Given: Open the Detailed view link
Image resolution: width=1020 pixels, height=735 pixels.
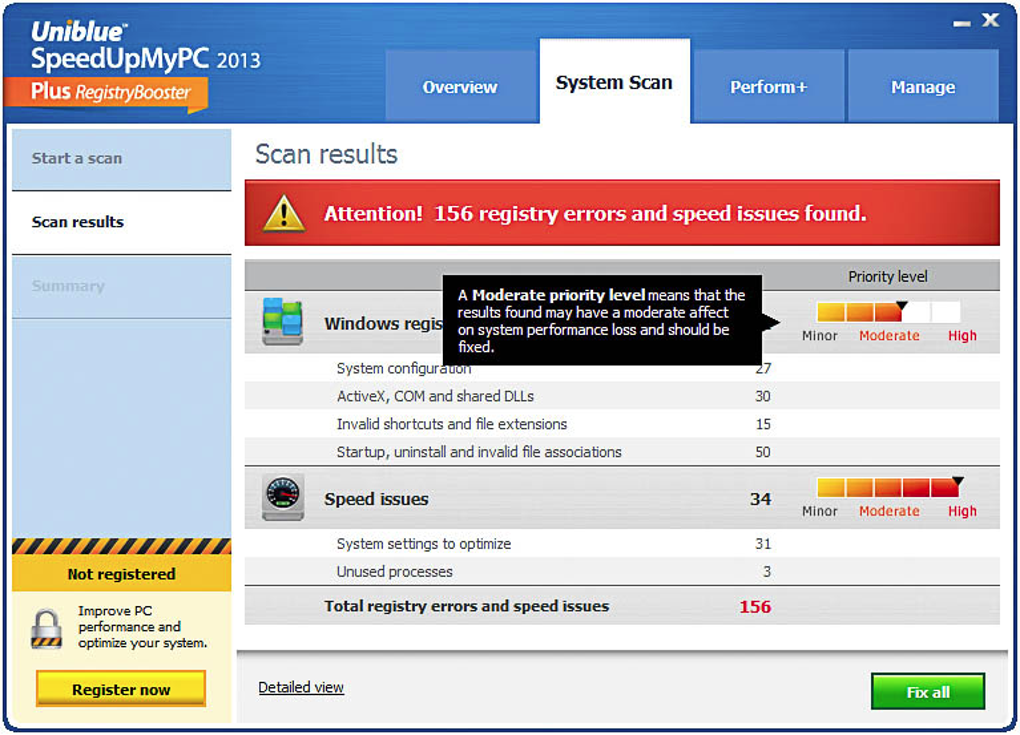Looking at the screenshot, I should [x=301, y=688].
